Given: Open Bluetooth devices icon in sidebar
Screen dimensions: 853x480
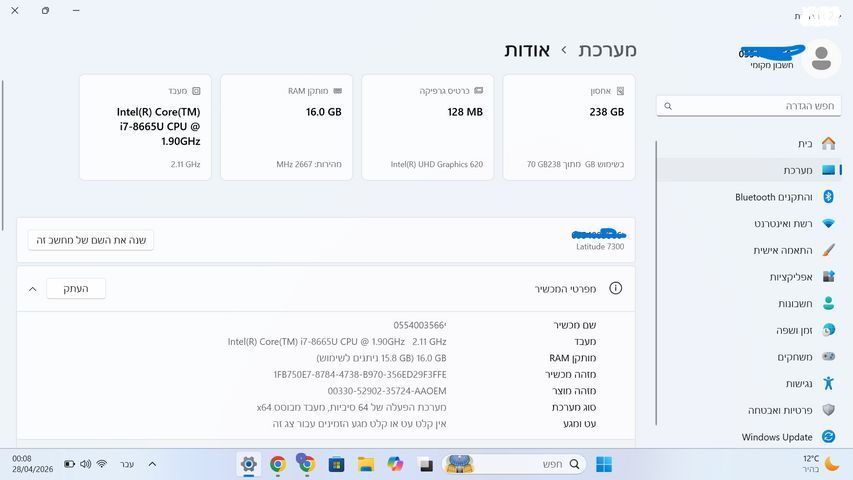Looking at the screenshot, I should (x=828, y=196).
